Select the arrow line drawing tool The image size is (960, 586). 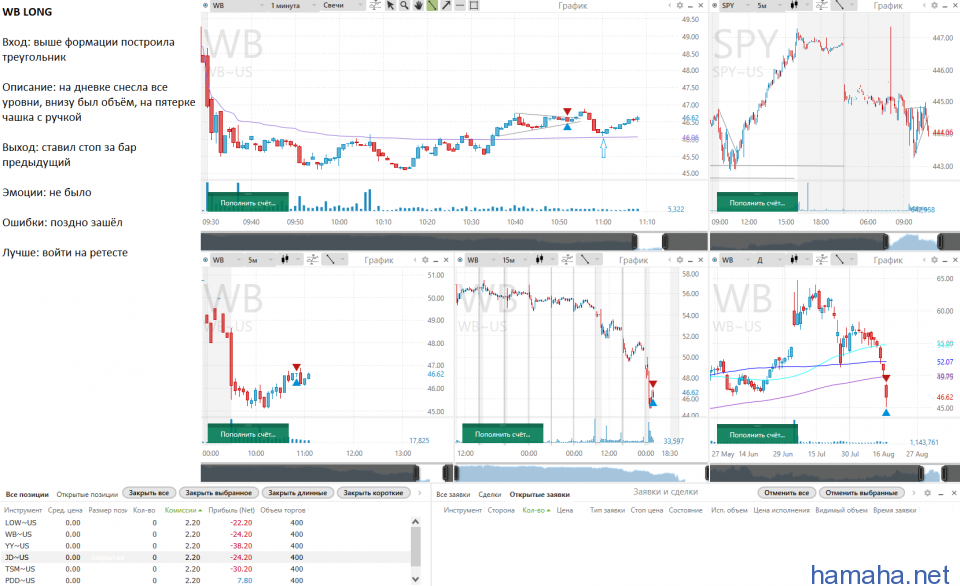tap(446, 6)
